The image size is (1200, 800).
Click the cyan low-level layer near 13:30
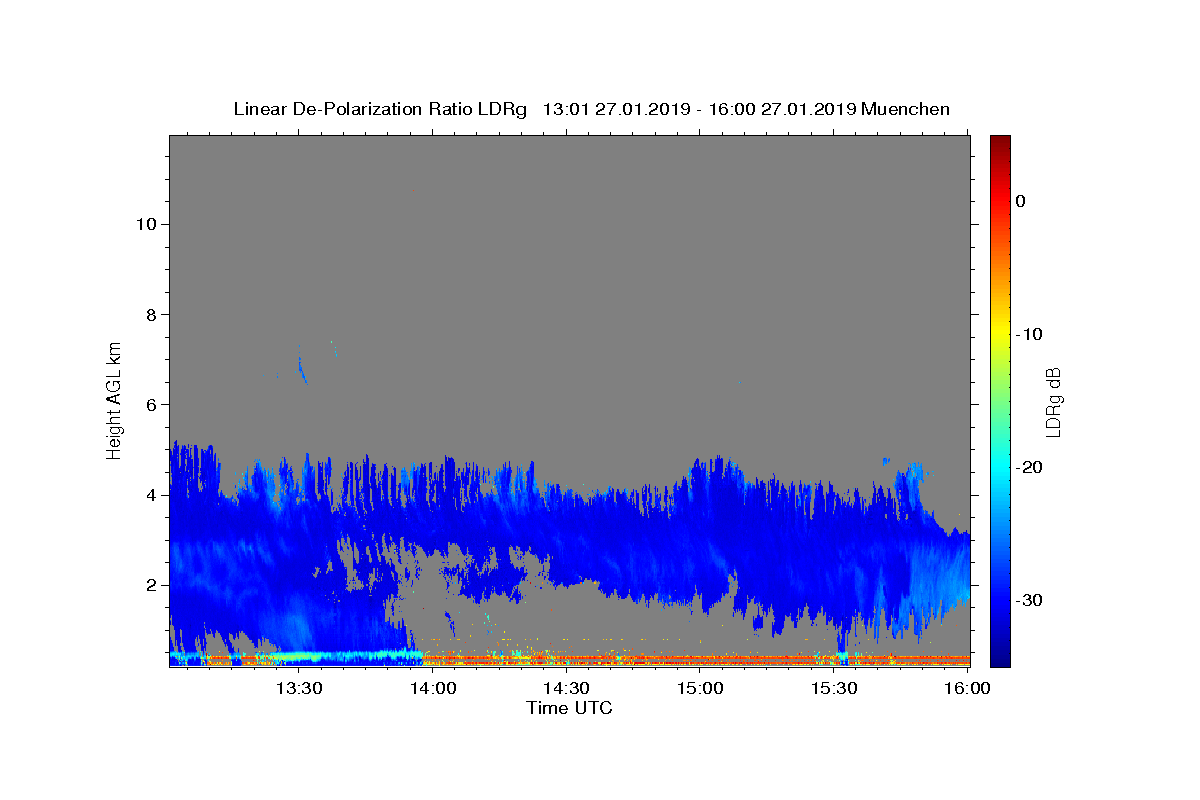[x=298, y=657]
